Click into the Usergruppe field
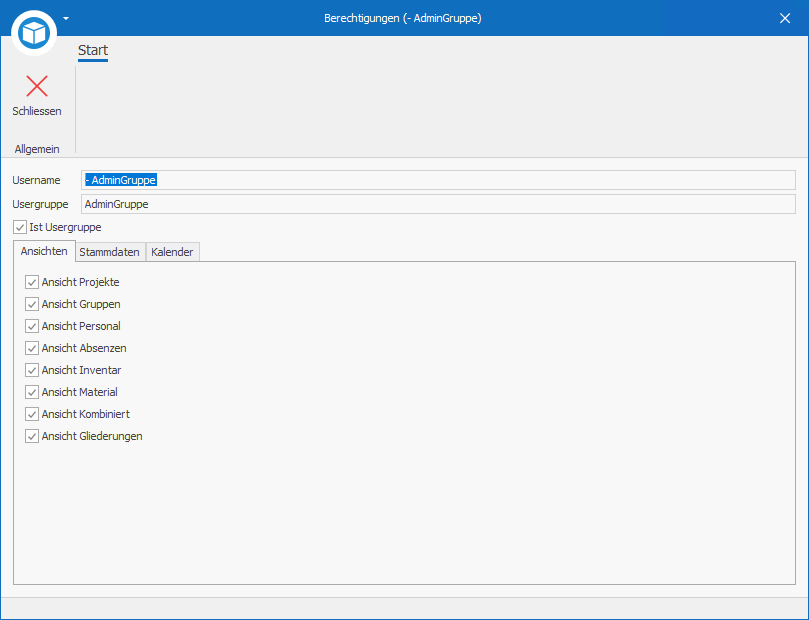 pos(438,204)
